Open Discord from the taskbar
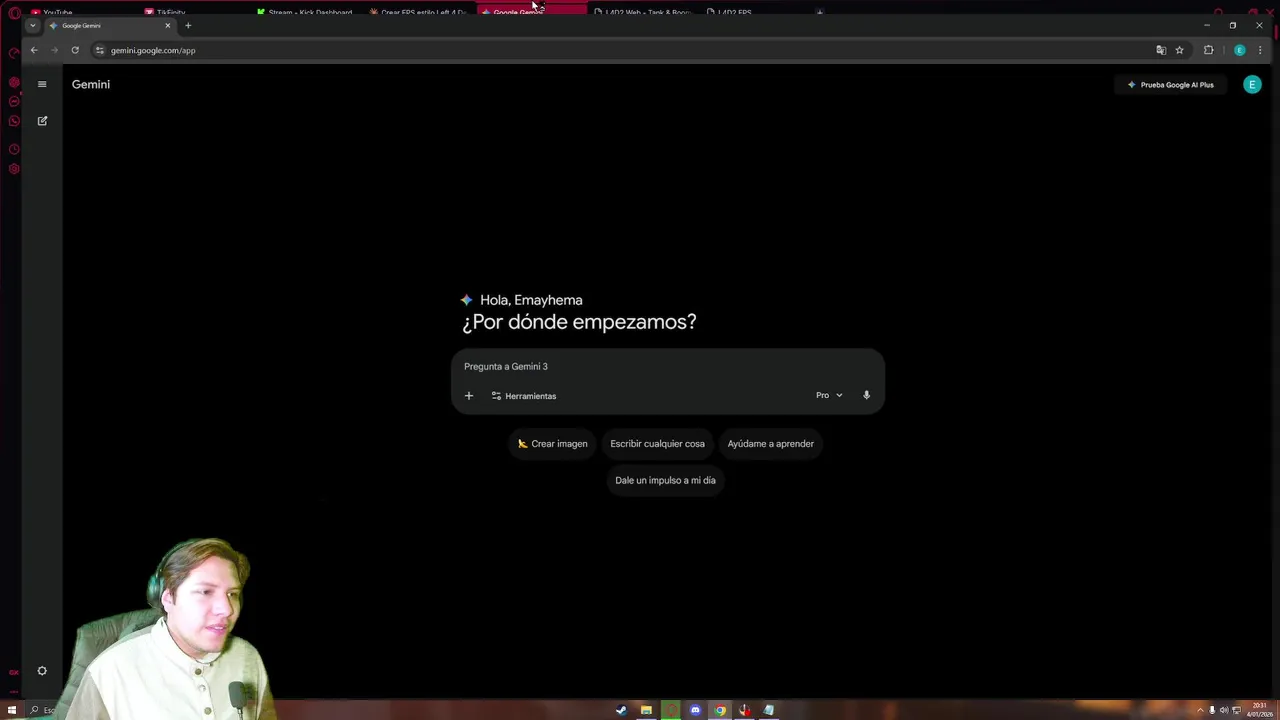Viewport: 1280px width, 720px height. coord(695,710)
